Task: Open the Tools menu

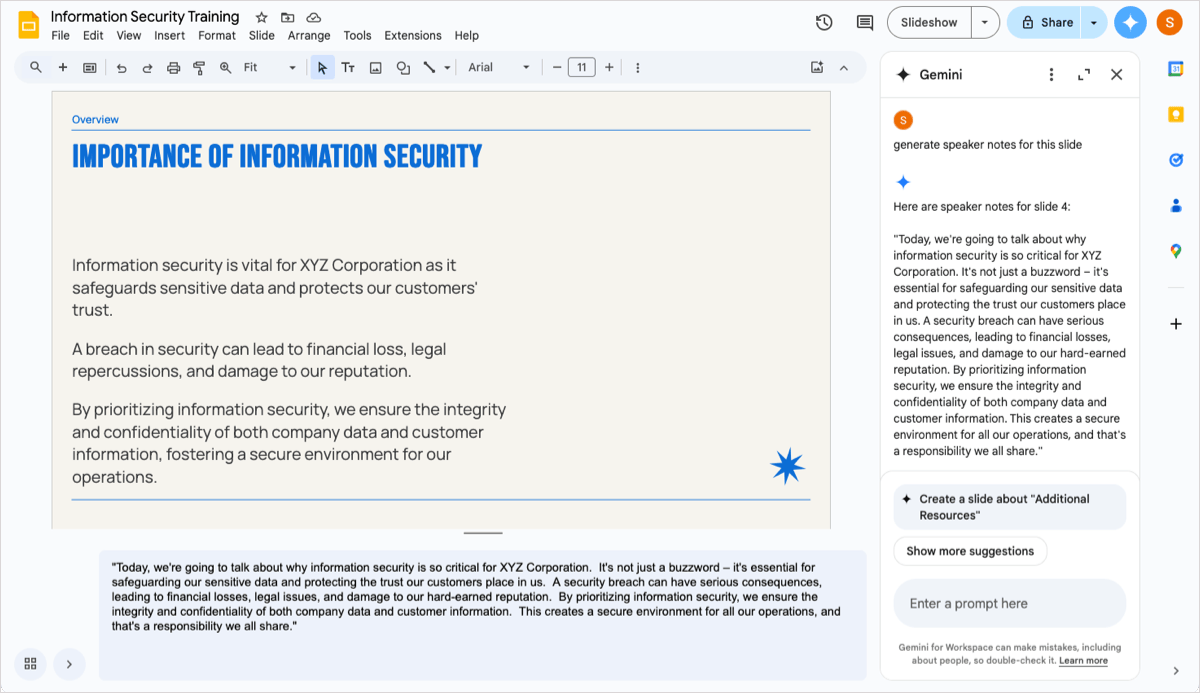Action: (357, 35)
